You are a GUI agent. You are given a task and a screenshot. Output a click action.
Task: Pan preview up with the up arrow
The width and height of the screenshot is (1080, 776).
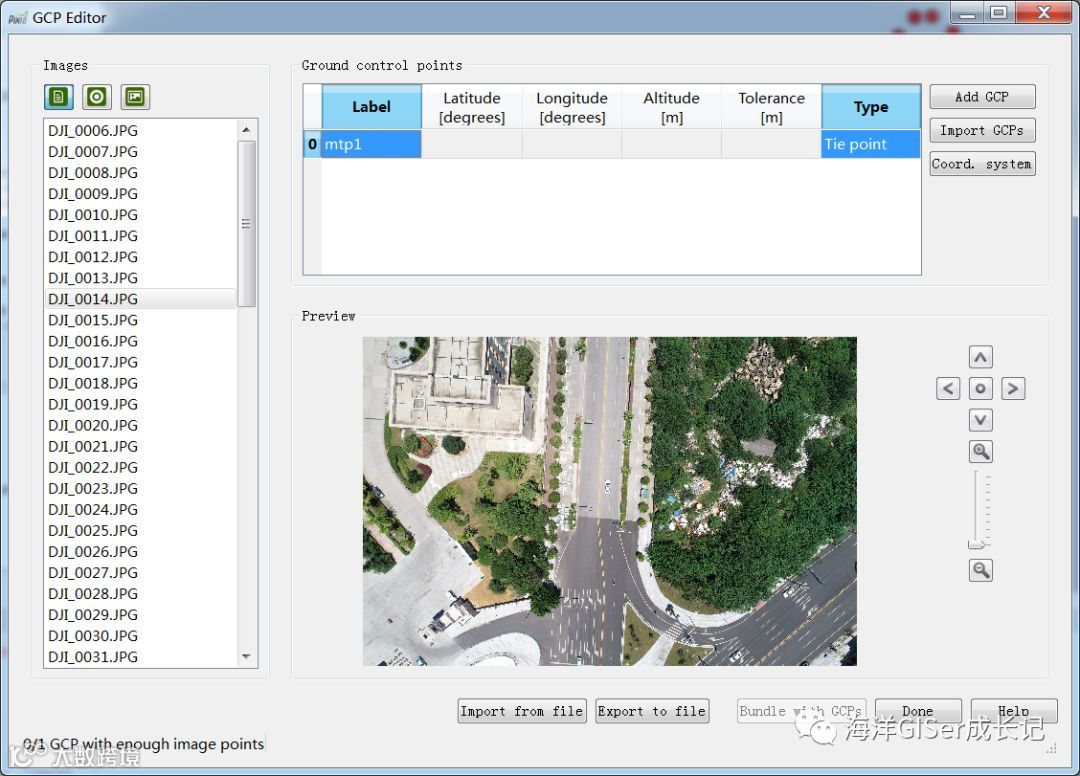pyautogui.click(x=980, y=357)
